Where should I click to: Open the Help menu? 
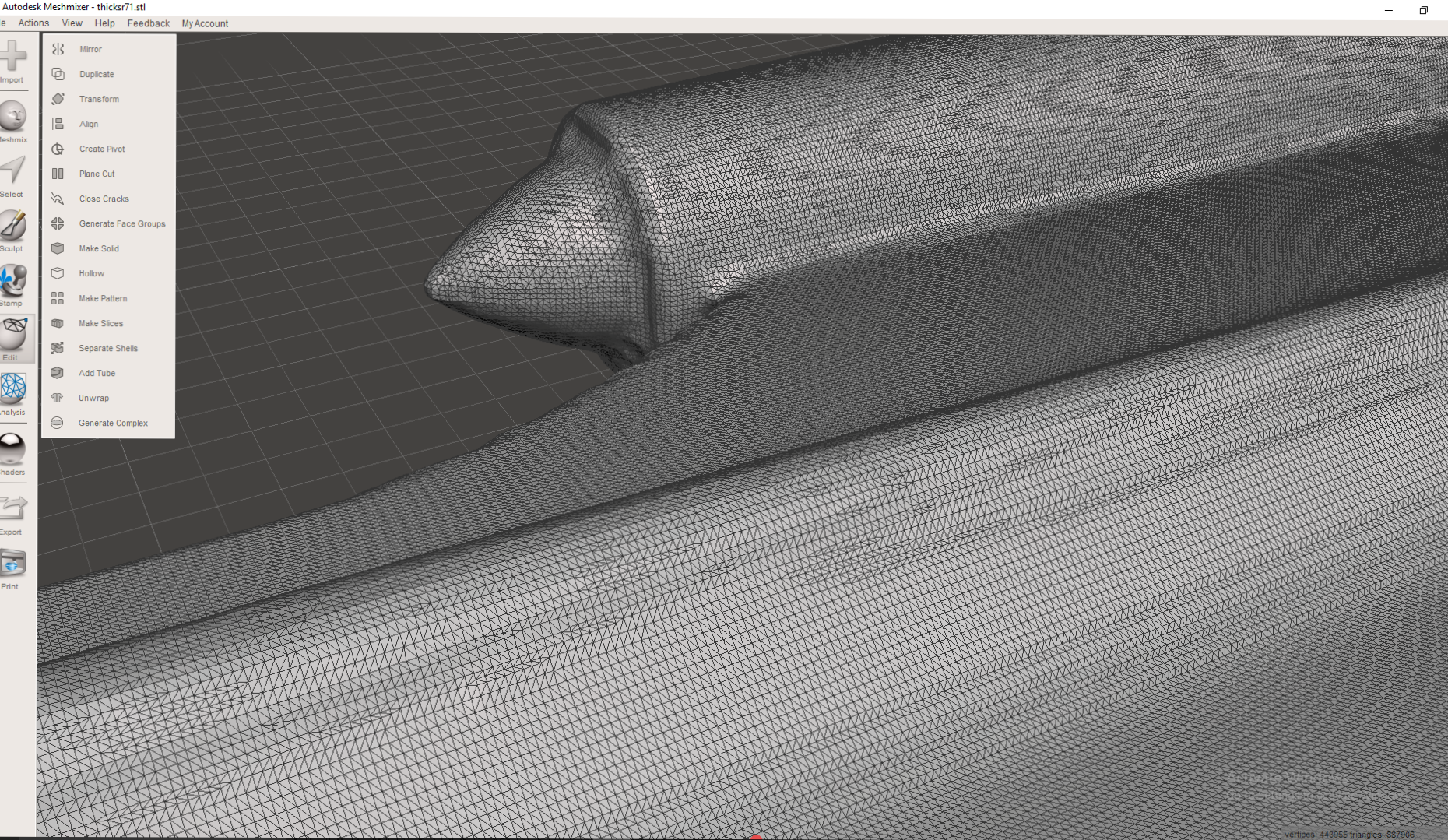(104, 23)
